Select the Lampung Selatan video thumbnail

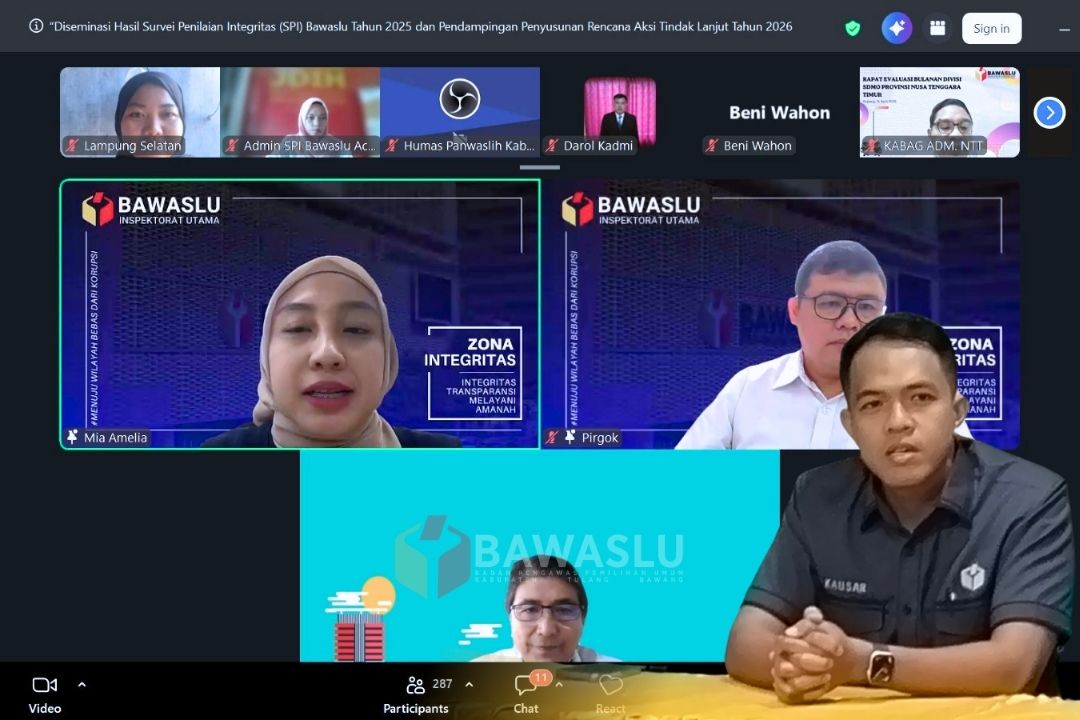pos(140,112)
